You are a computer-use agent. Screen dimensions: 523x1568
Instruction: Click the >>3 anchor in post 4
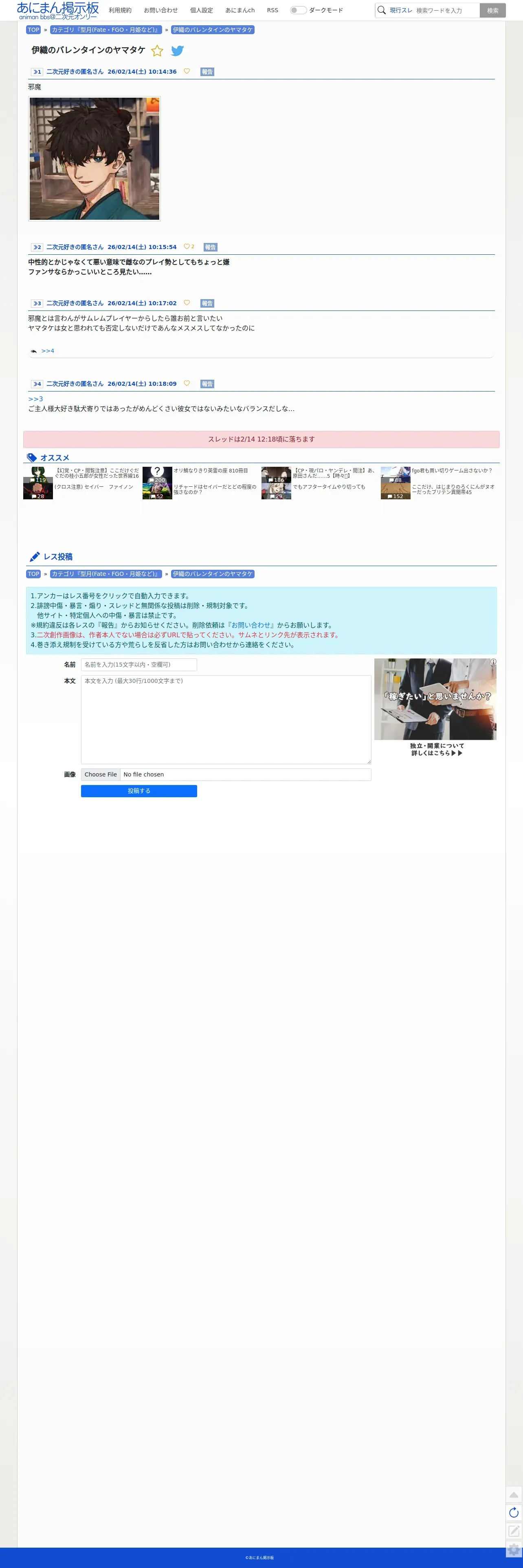(x=35, y=399)
